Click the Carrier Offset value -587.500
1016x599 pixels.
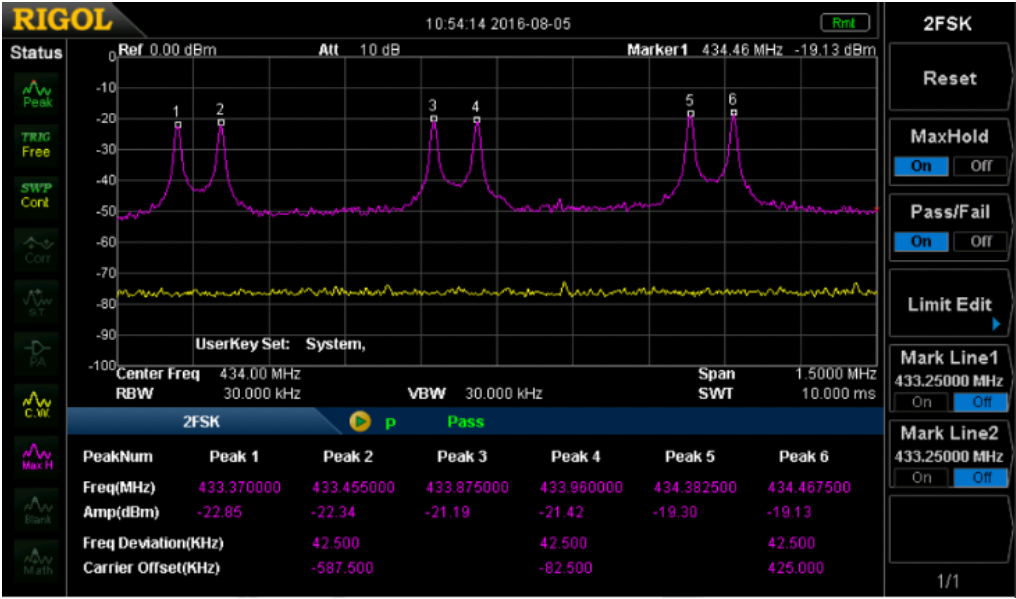point(342,569)
